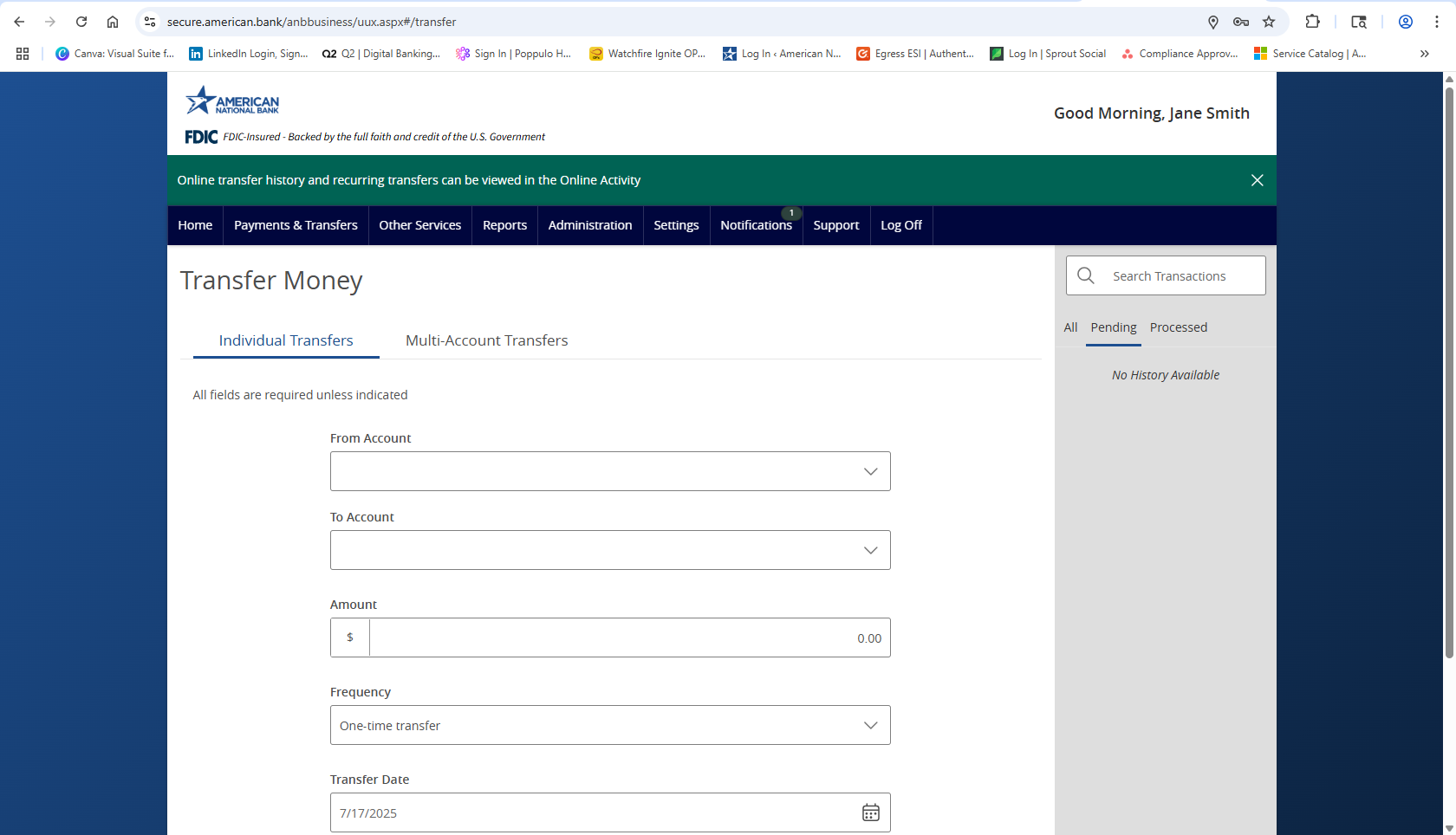Screen dimensions: 1456x835
Task: Bookmark this page using the star icon
Action: 1269,22
